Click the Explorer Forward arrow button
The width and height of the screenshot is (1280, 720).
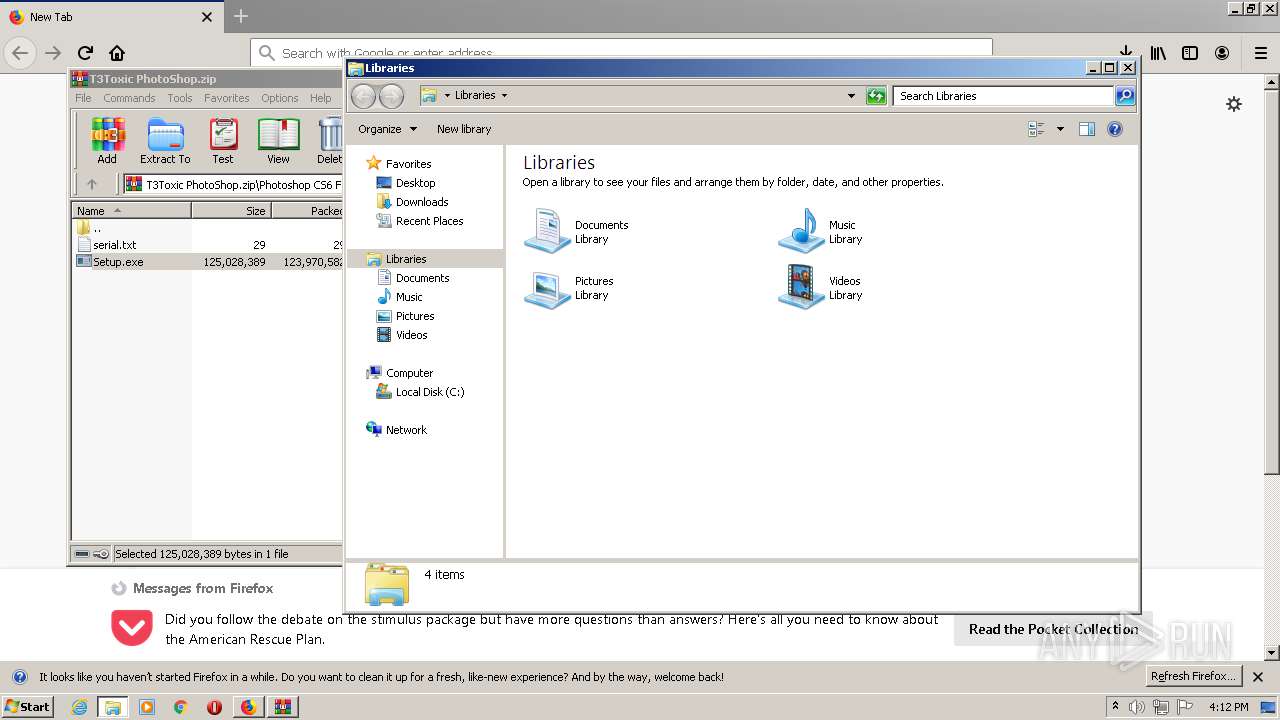[x=392, y=96]
